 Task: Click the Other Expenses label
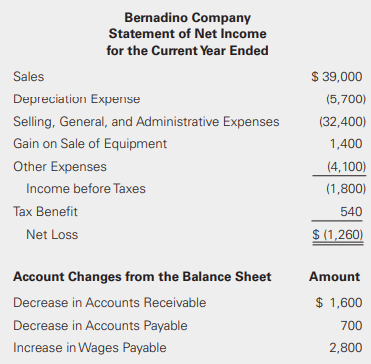[60, 166]
